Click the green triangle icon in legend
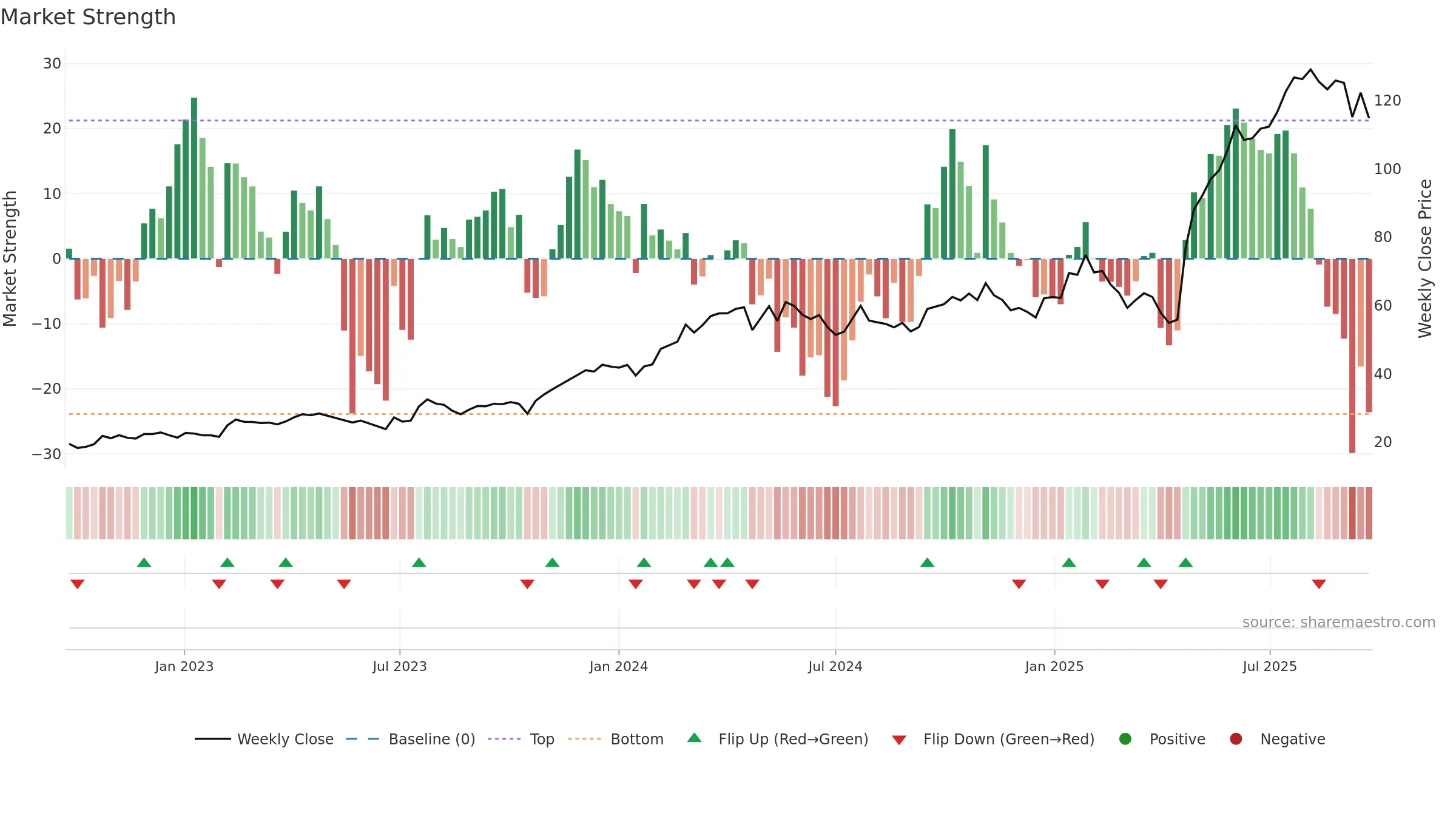This screenshot has width=1456, height=819. point(695,738)
